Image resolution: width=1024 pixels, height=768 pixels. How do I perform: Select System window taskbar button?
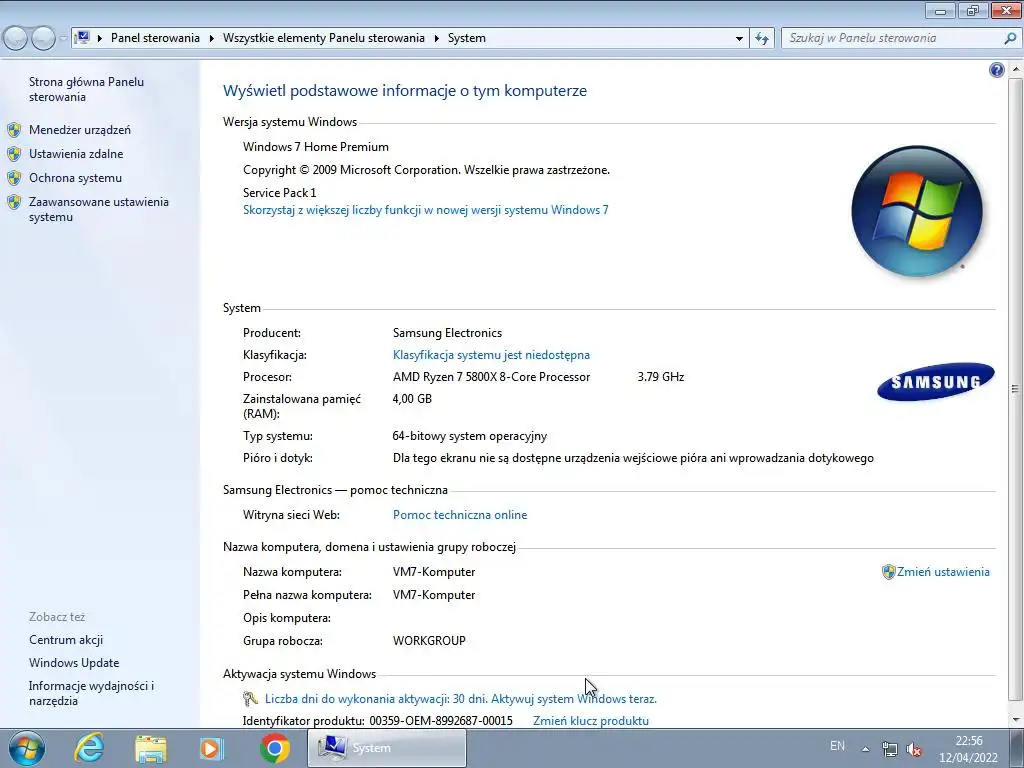(387, 748)
